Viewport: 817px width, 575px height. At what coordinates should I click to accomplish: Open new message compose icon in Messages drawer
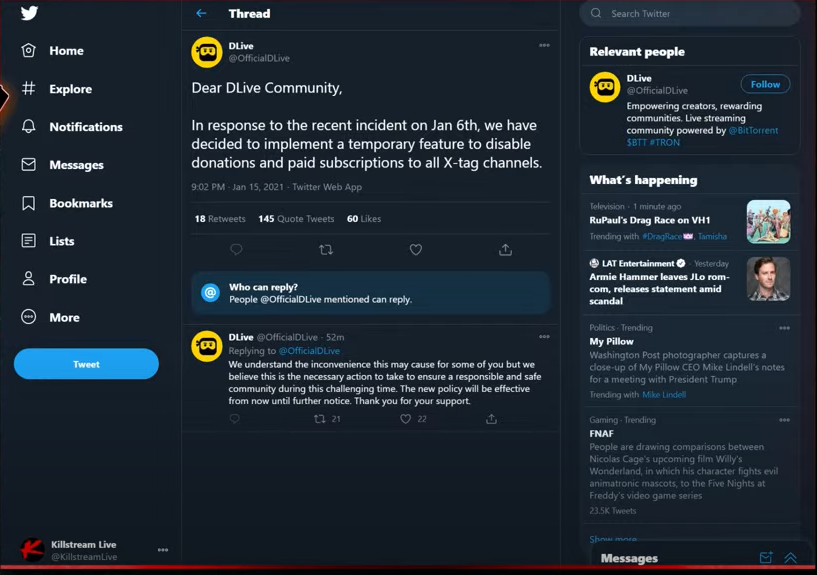click(765, 558)
